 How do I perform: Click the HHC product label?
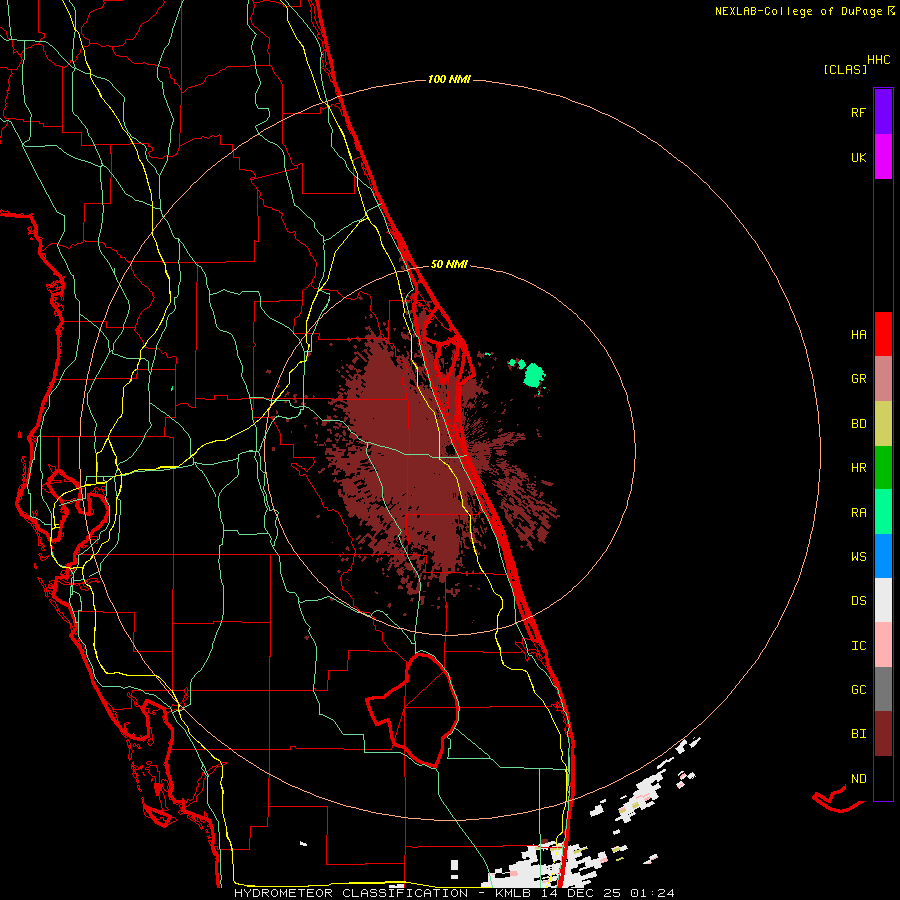[x=878, y=60]
